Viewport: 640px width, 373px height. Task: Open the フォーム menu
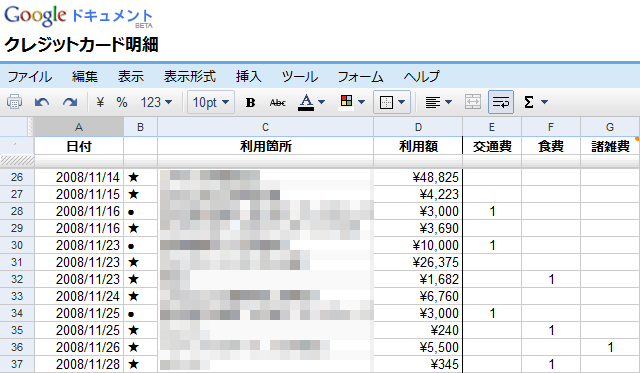[360, 76]
